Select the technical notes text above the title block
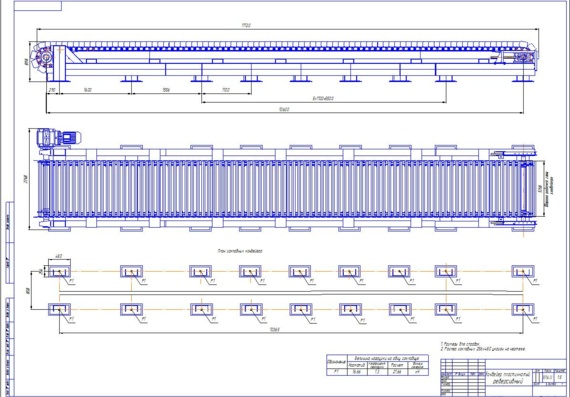Viewport: 570px width, 397px height. pyautogui.click(x=483, y=346)
